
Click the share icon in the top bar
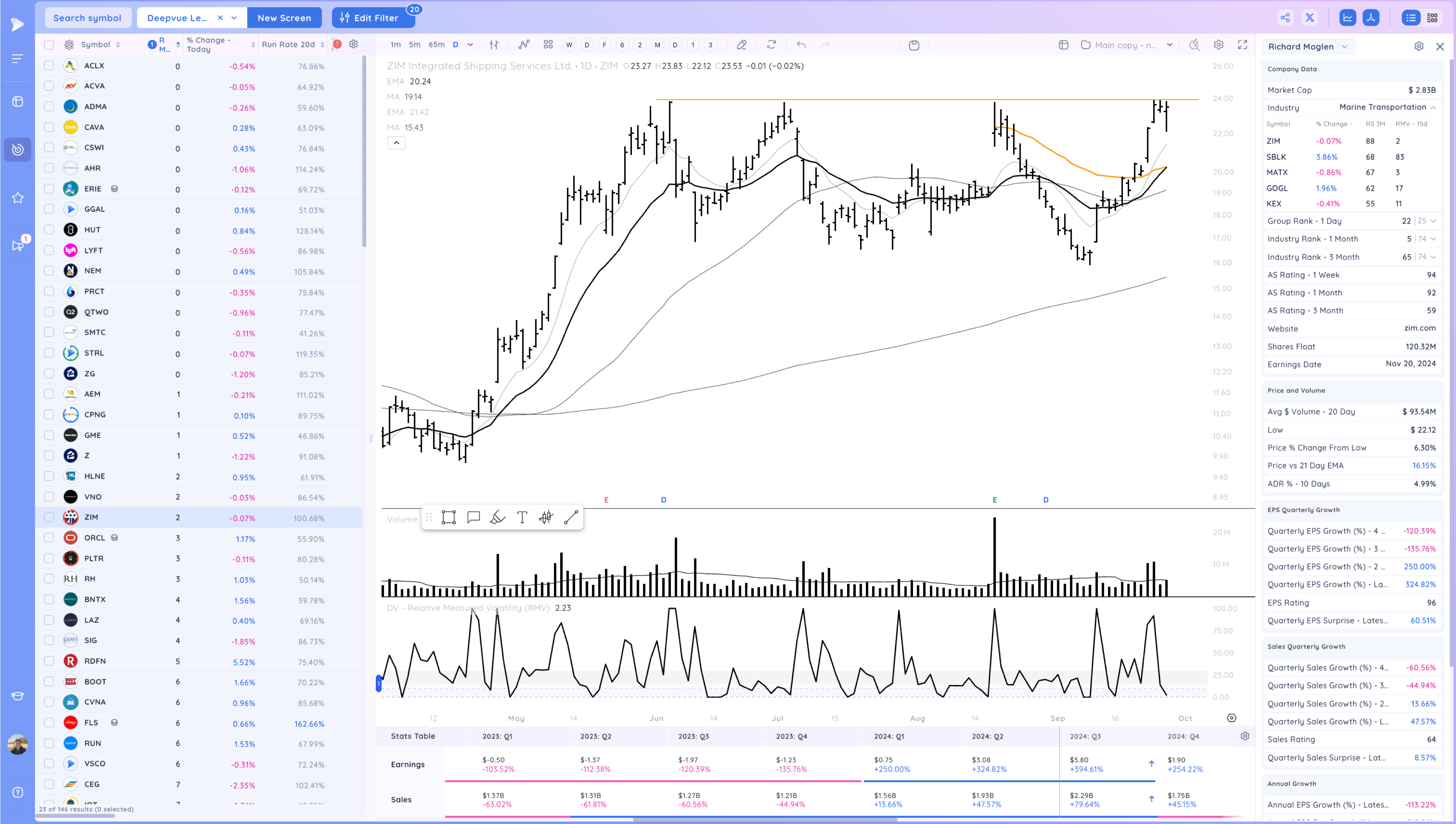tap(1285, 17)
